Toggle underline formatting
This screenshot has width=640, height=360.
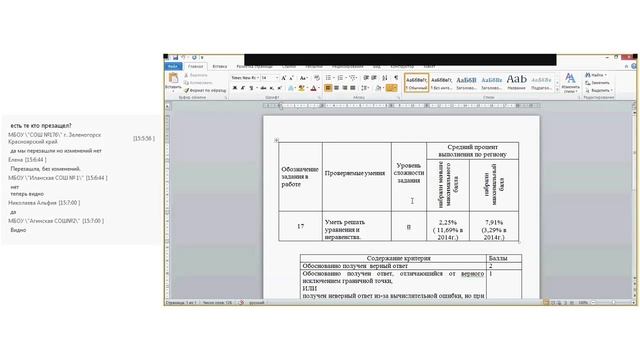coord(251,88)
